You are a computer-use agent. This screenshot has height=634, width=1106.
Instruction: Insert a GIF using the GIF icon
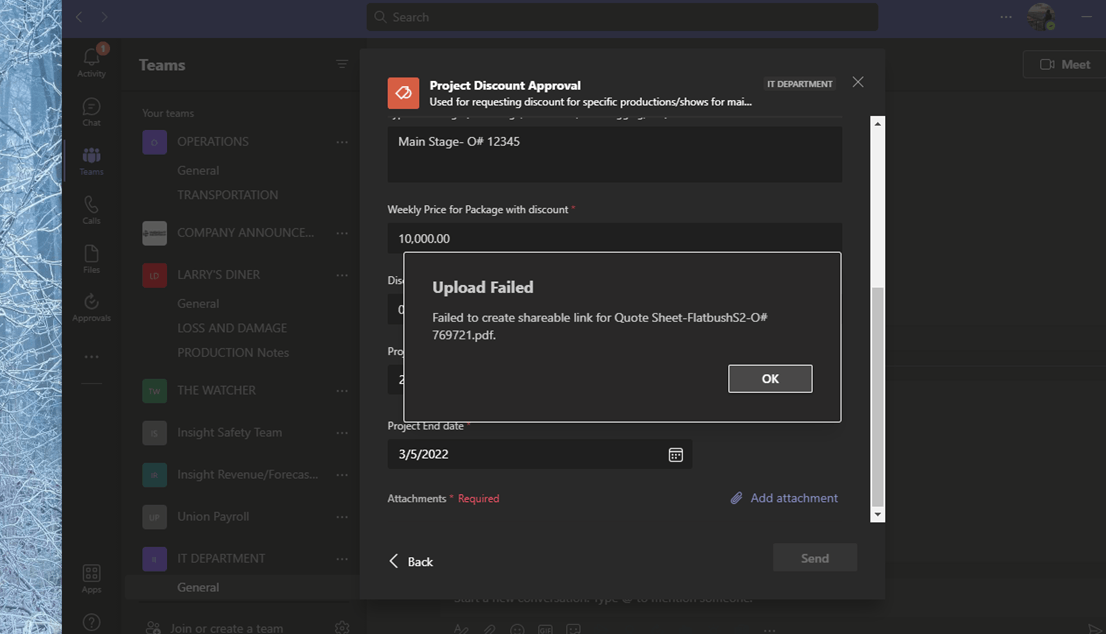coord(545,628)
